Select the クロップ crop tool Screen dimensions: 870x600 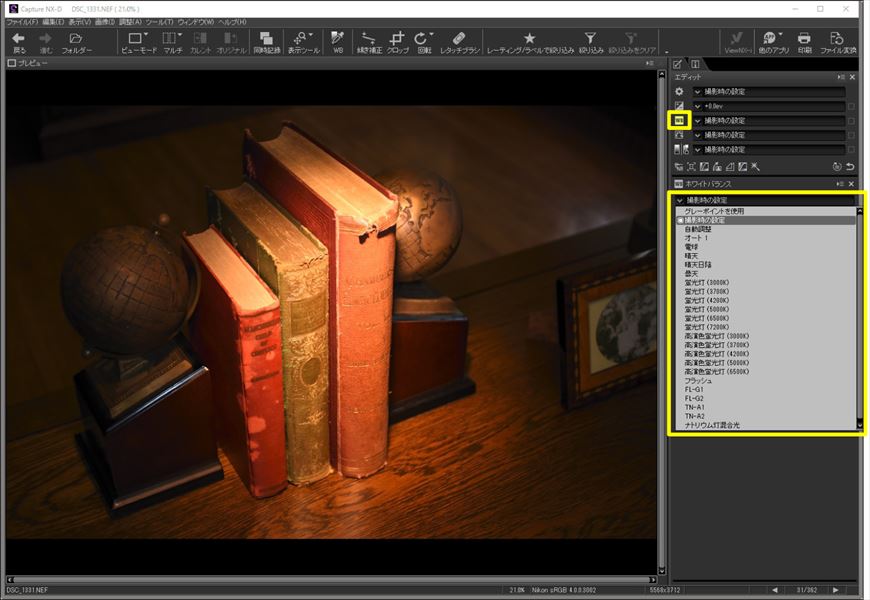pyautogui.click(x=397, y=42)
